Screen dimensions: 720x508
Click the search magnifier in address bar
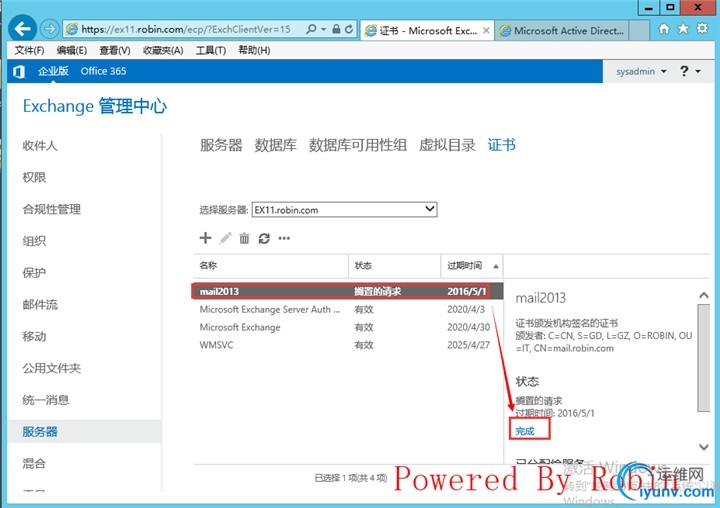[x=311, y=29]
